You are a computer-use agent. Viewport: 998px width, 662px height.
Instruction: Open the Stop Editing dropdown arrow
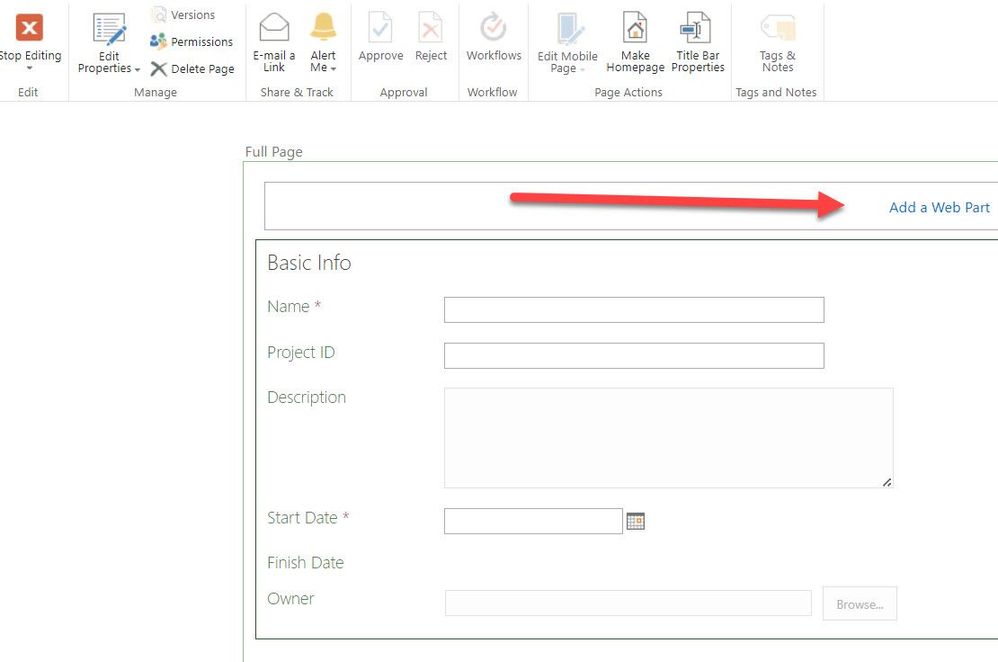coord(29,67)
